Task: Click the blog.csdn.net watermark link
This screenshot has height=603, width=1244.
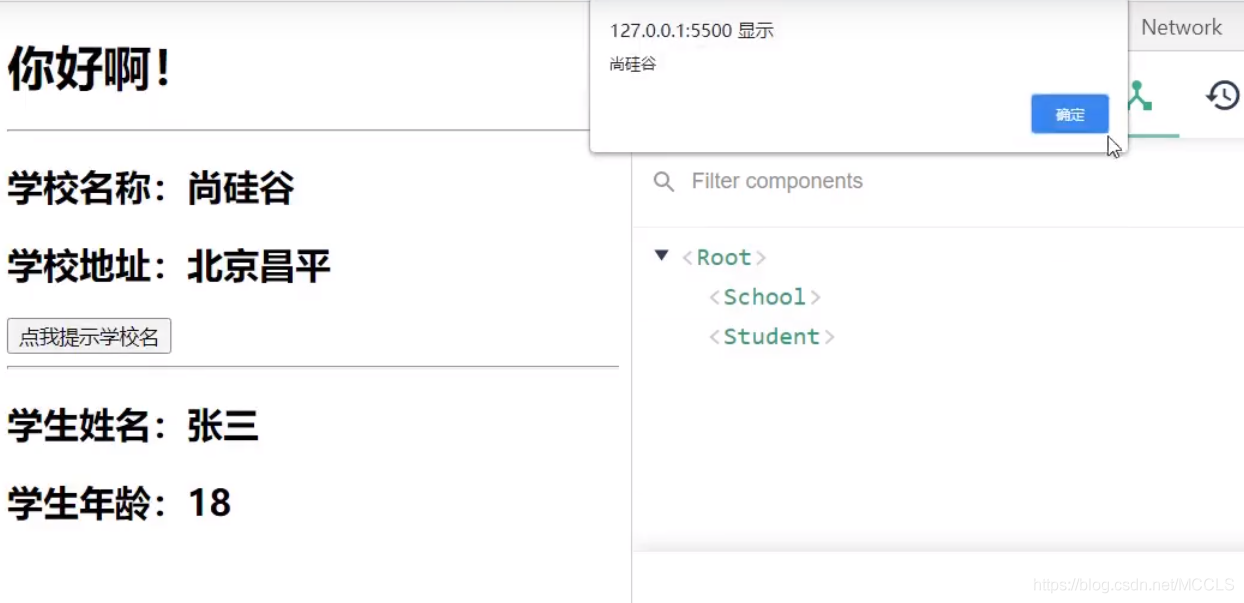Action: 1133,585
